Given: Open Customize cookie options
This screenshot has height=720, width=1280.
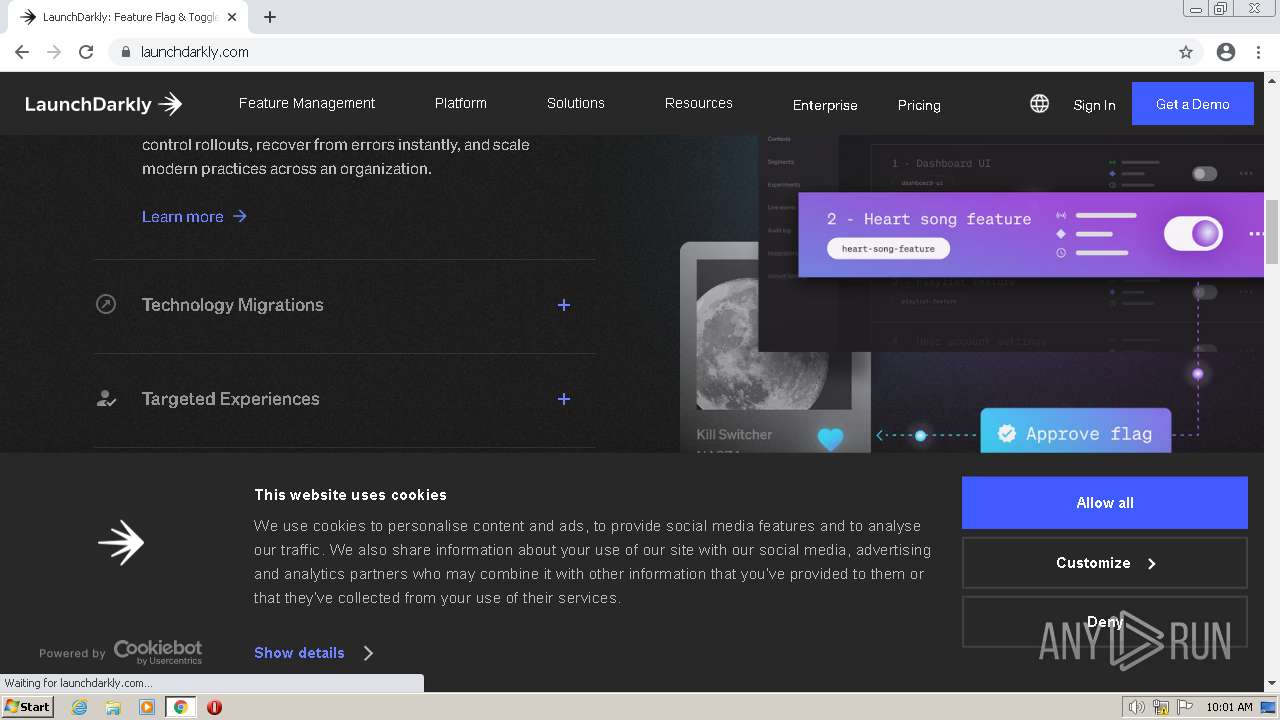Looking at the screenshot, I should point(1105,563).
